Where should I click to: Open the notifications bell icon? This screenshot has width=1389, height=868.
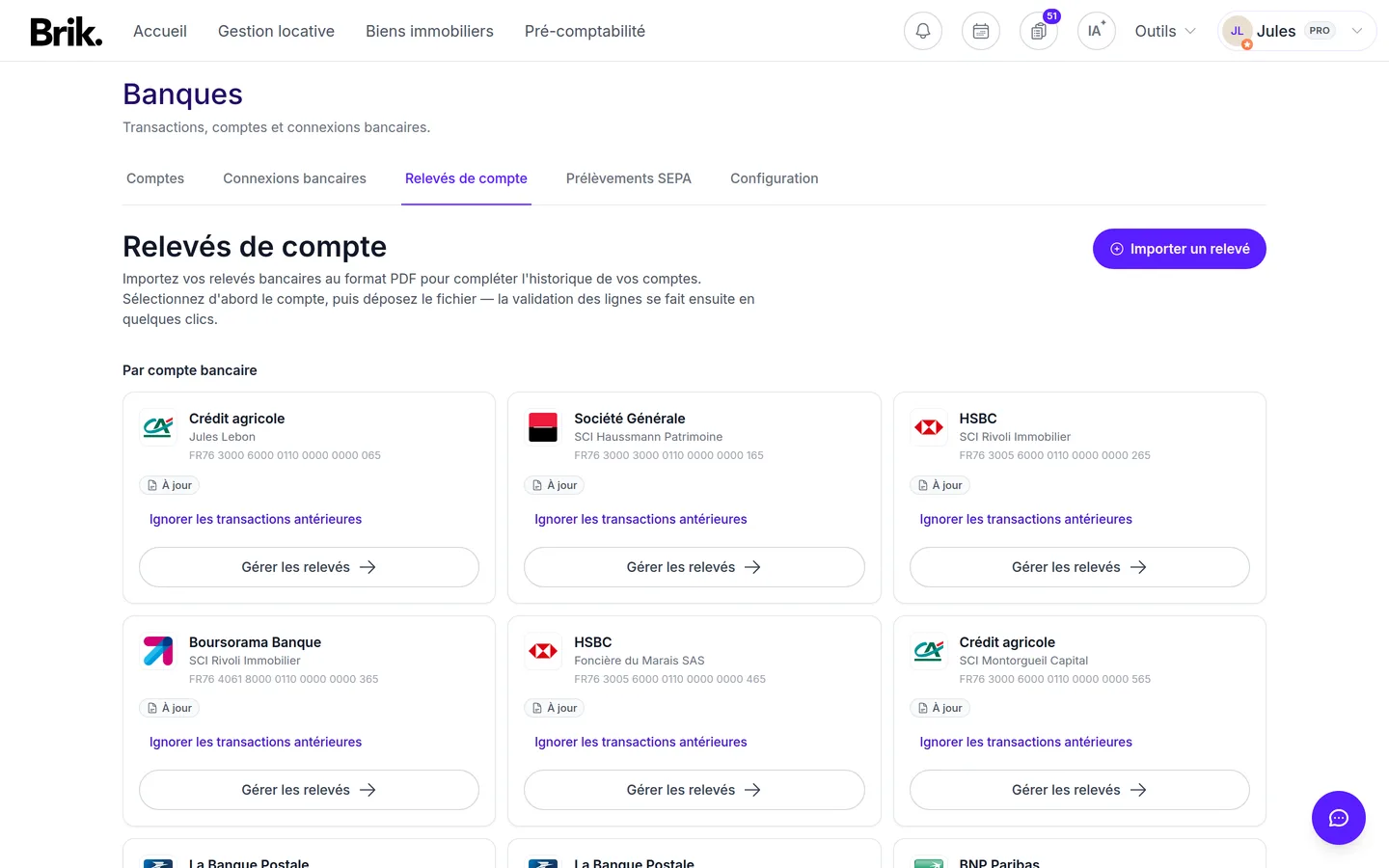pos(923,31)
